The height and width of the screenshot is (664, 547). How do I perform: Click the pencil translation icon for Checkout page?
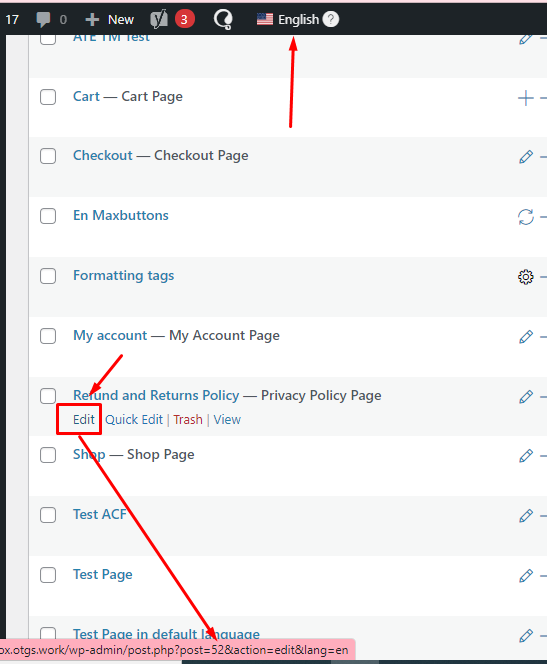click(x=525, y=157)
